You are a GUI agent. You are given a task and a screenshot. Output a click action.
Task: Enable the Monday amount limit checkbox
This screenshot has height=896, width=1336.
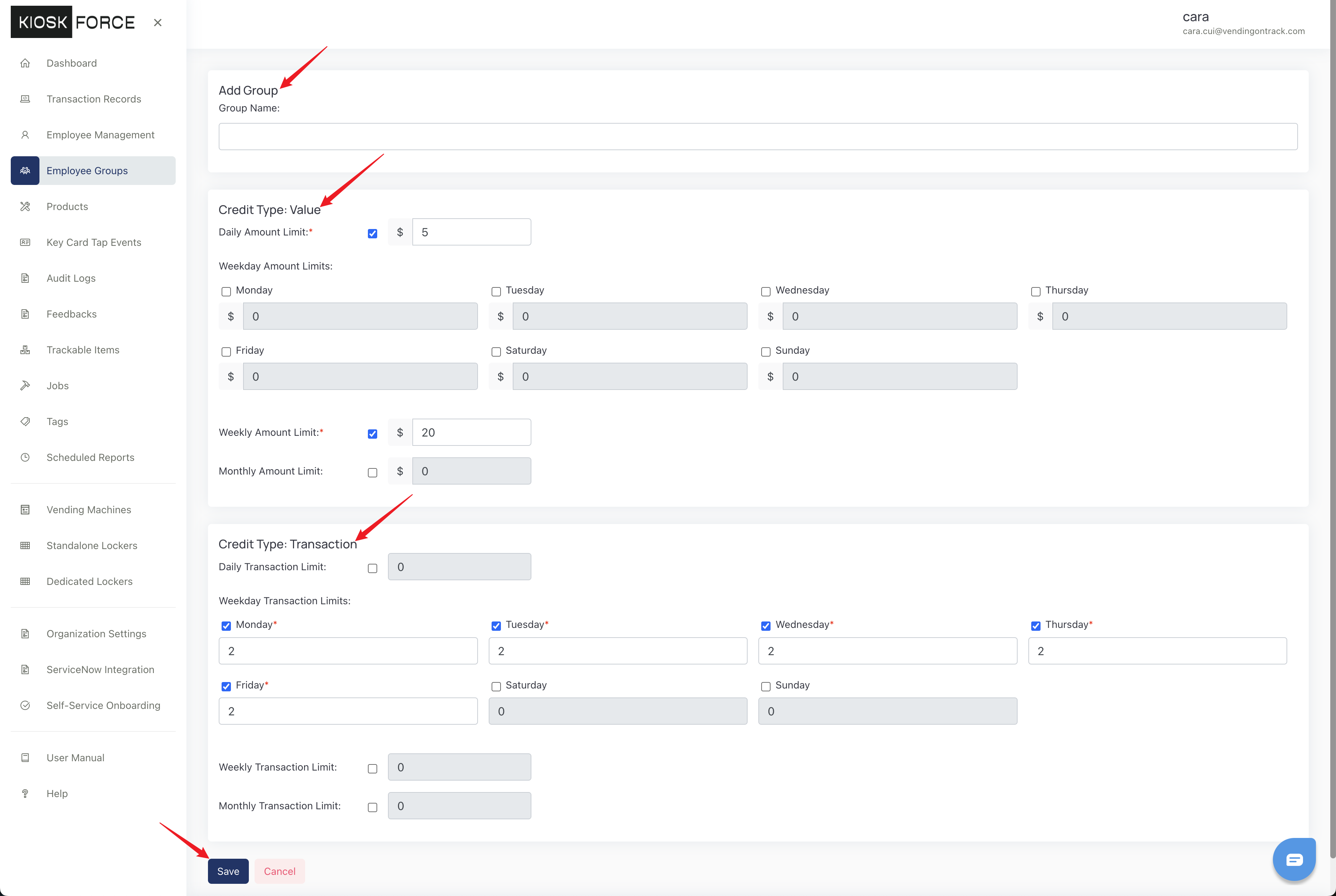pyautogui.click(x=226, y=291)
